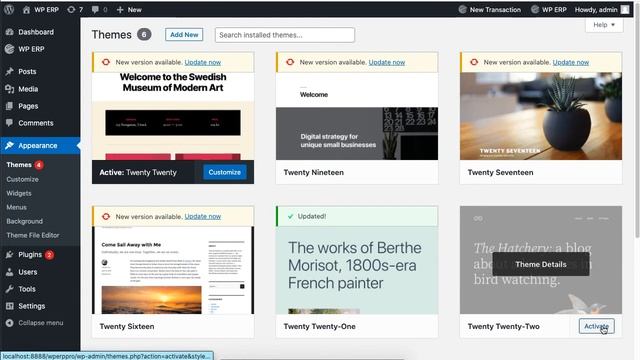640x360 pixels.
Task: Click update icon on Twenty Seventeen notice
Action: pyautogui.click(x=474, y=62)
